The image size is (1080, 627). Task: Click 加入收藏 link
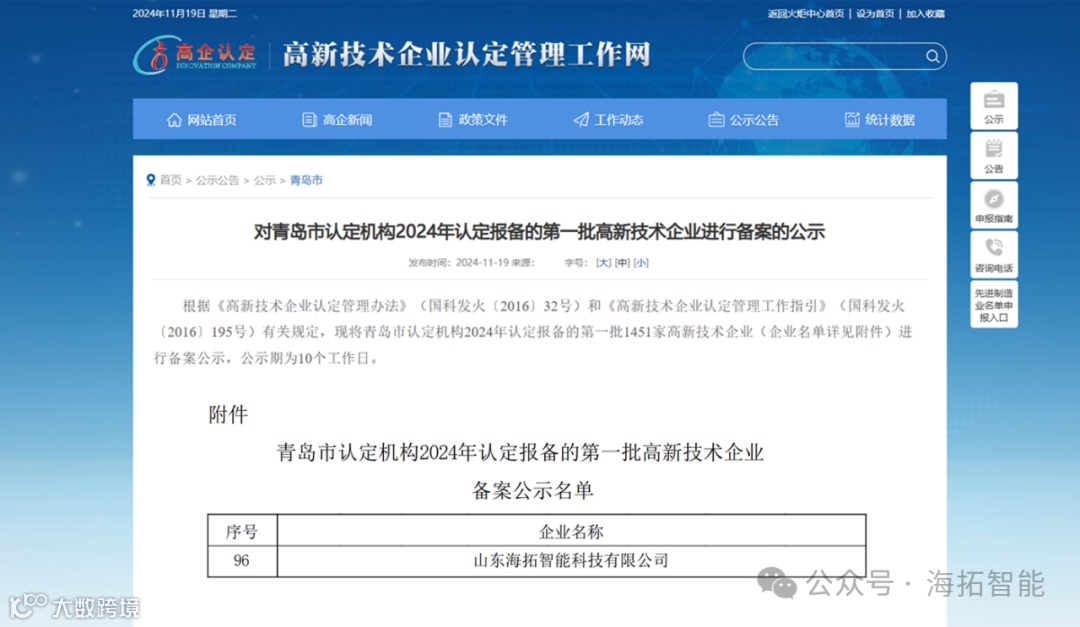click(x=925, y=14)
